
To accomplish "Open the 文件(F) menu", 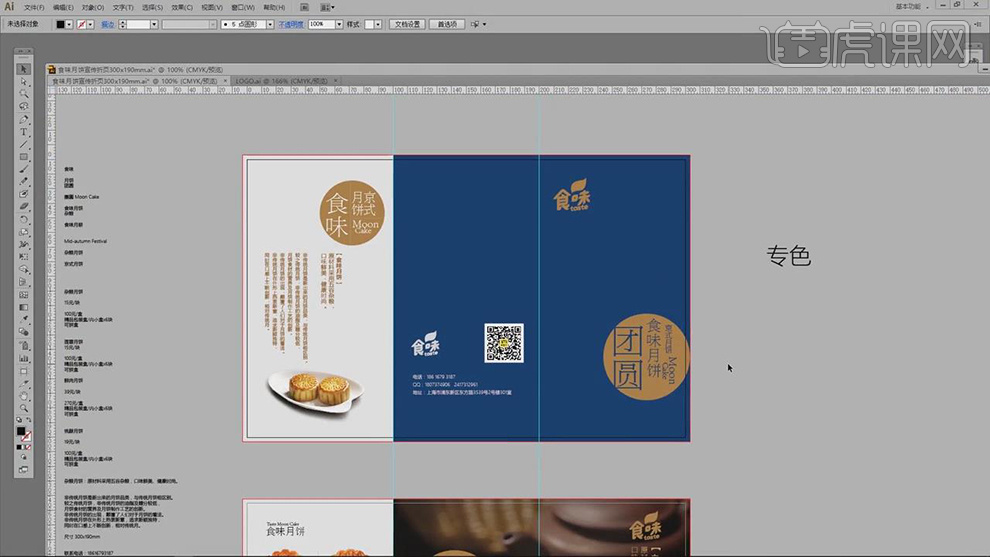I will point(34,8).
